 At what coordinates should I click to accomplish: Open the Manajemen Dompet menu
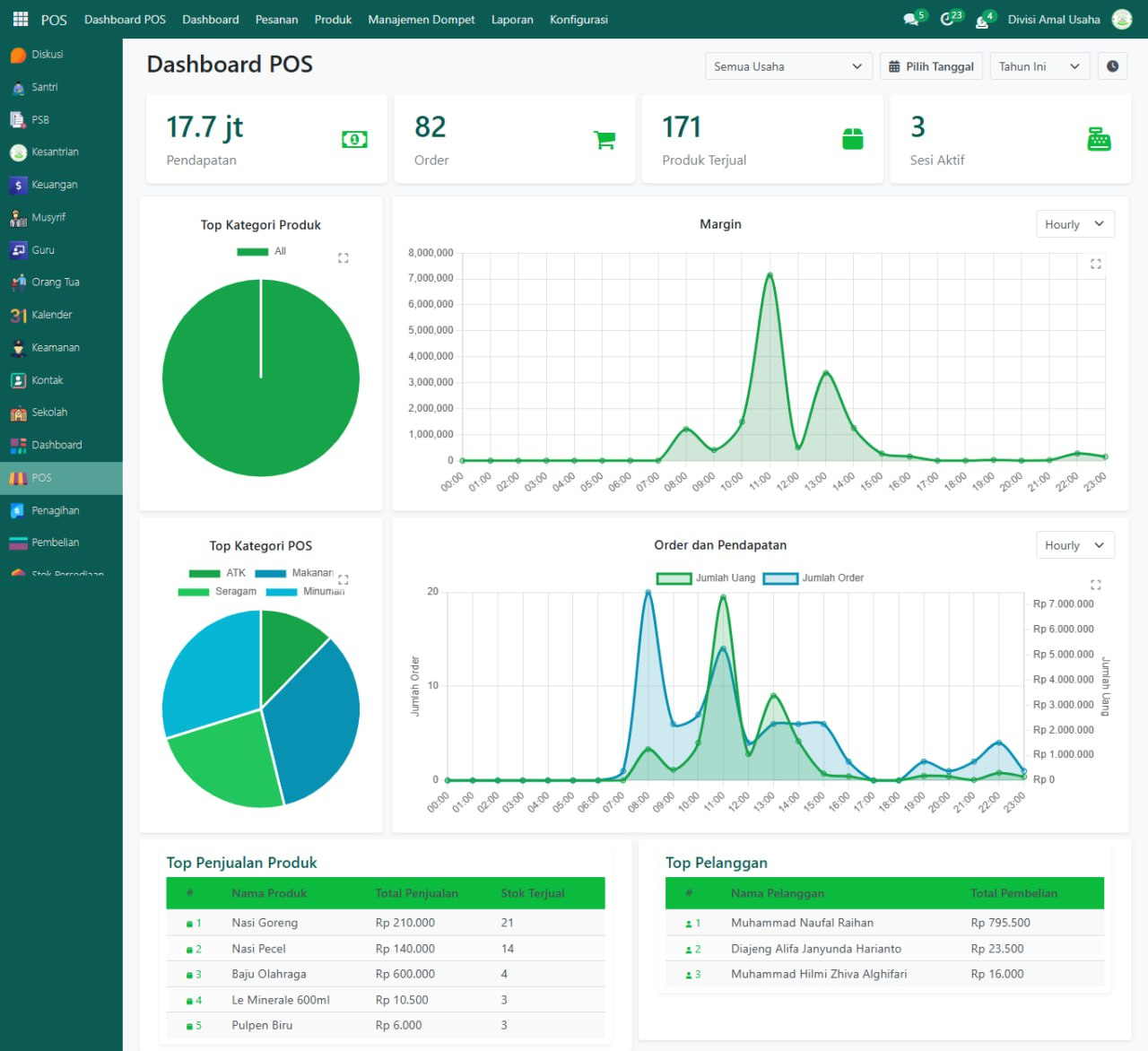[421, 19]
